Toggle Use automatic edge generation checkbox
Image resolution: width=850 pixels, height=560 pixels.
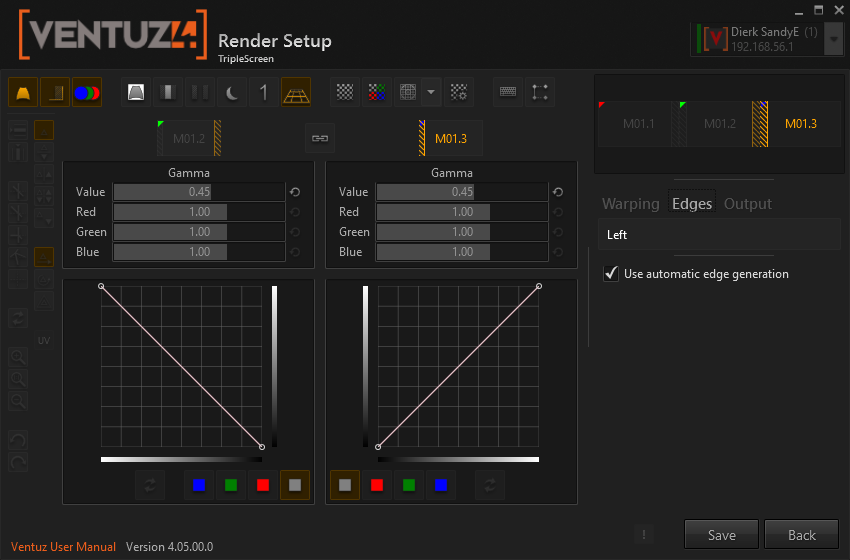coord(611,273)
